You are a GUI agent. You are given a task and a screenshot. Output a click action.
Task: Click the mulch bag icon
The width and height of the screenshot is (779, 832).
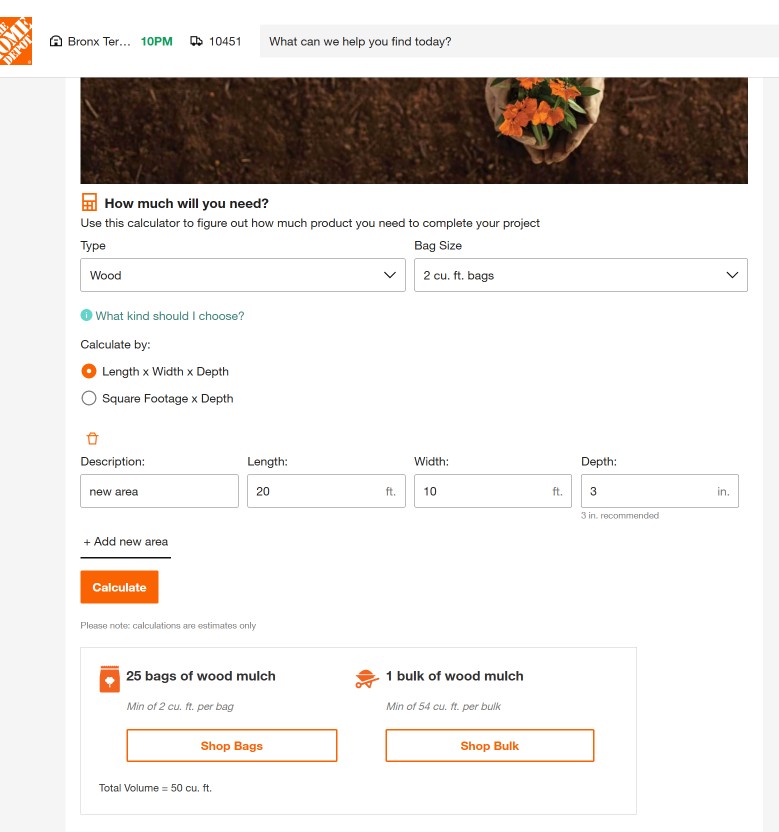[x=110, y=679]
